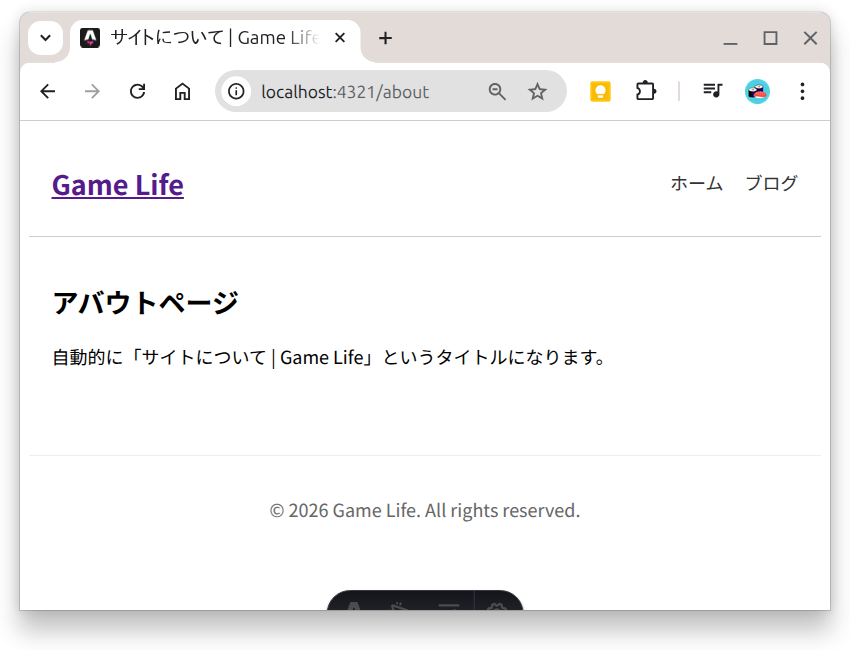Screen dimensions: 850x654
Task: Reload the current page
Action: (138, 92)
